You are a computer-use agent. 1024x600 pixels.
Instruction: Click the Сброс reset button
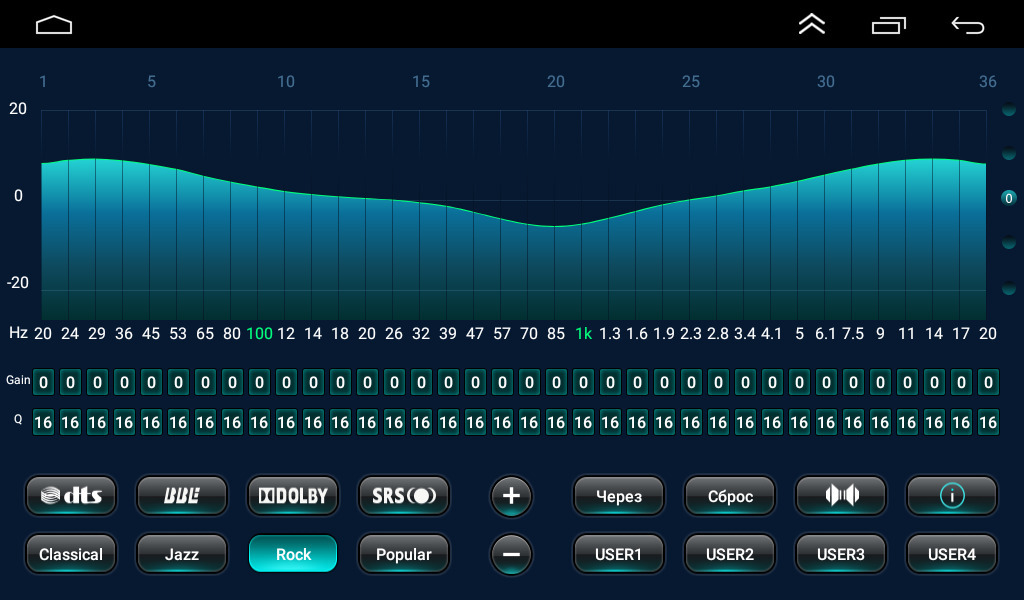click(730, 495)
